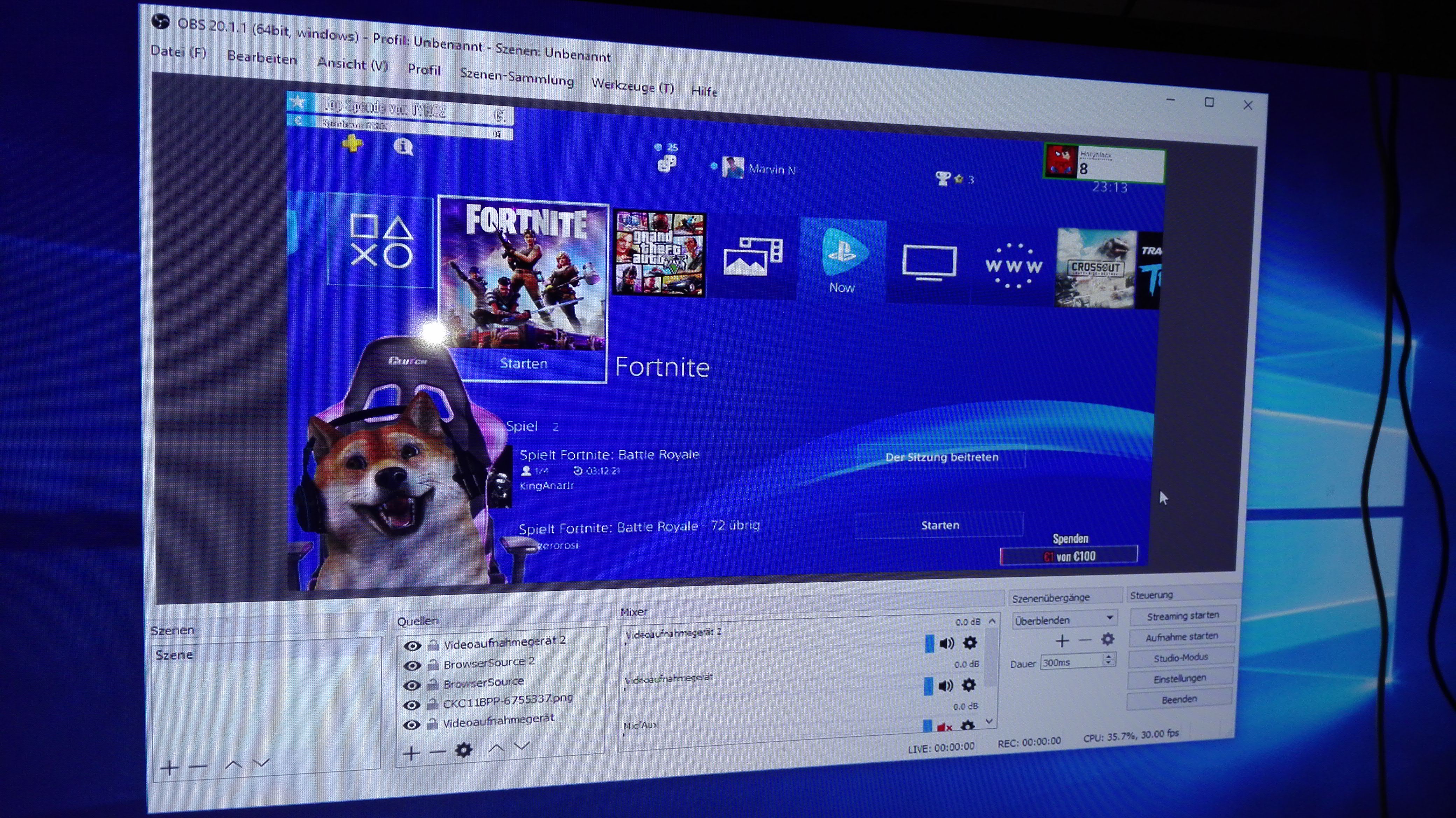Open the Überblenden transition dropdown
The height and width of the screenshot is (818, 1456).
click(x=1063, y=619)
